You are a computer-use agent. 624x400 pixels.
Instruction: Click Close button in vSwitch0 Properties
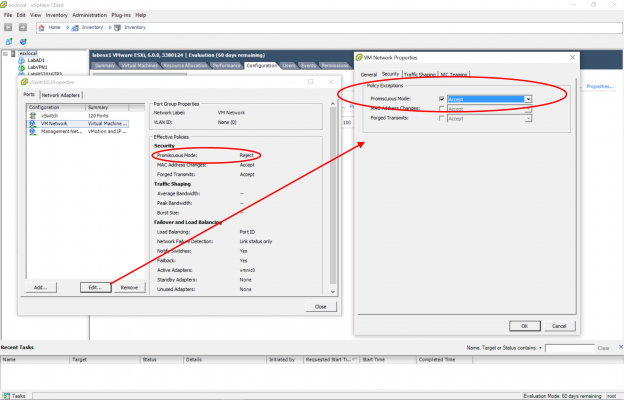[x=321, y=307]
